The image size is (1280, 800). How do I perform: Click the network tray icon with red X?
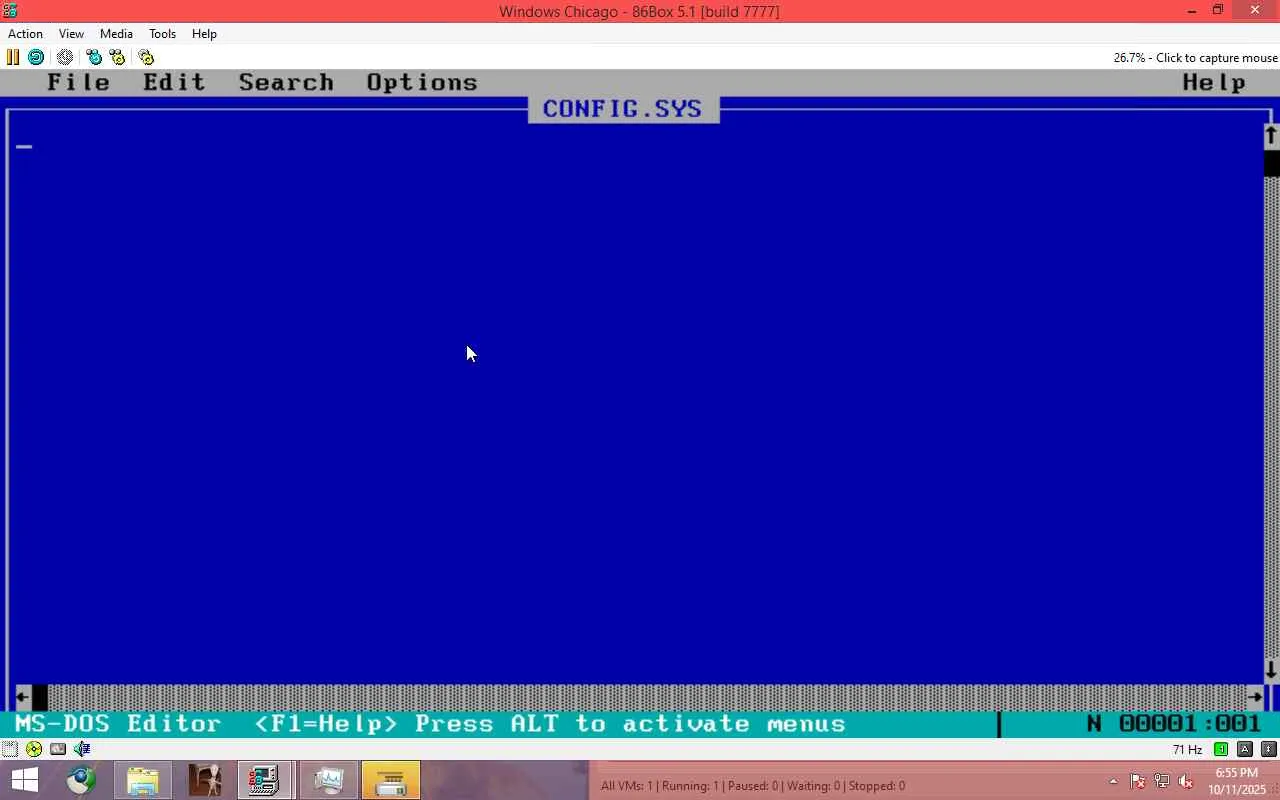point(1162,781)
